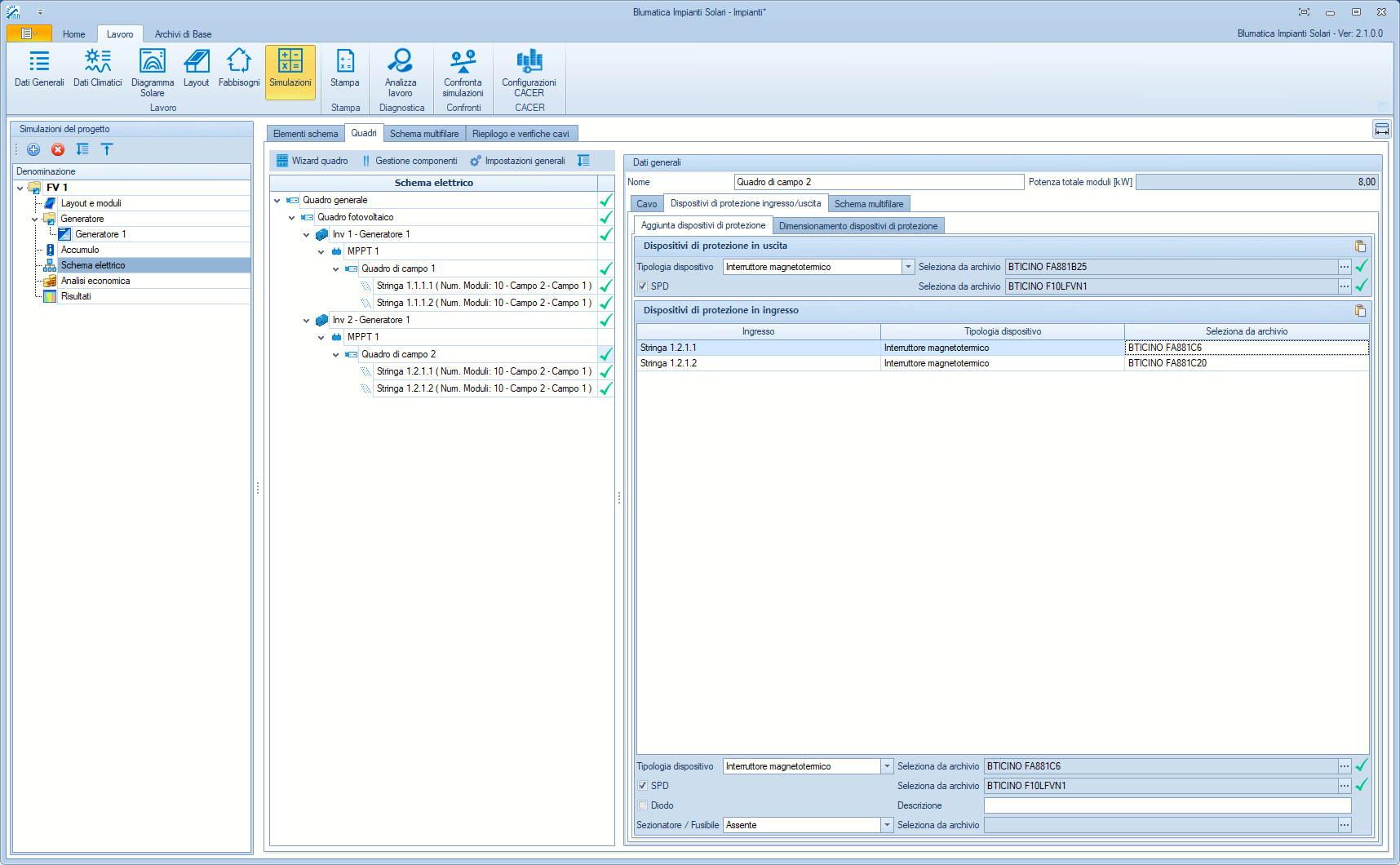The width and height of the screenshot is (1400, 865).
Task: Click the Wizard quadro button
Action: pos(312,161)
